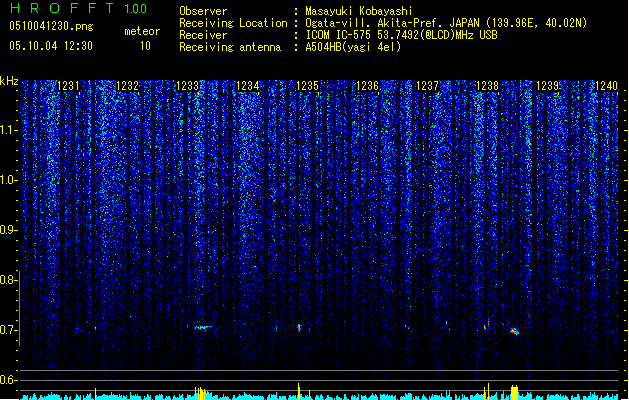Click the 'Receiving Location' label
Screen dimensions: 629x400
click(233, 23)
